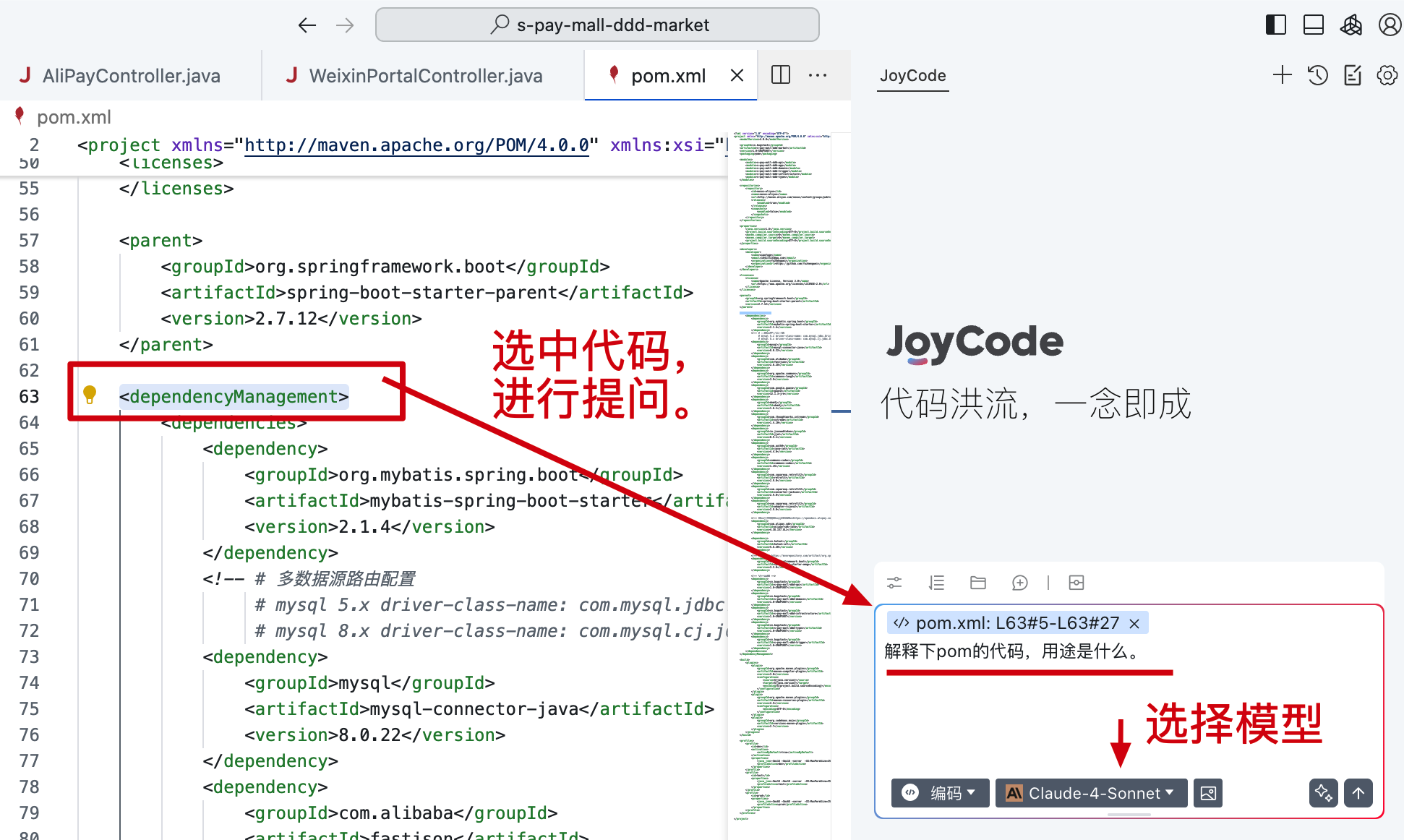Open the 编码 mode dropdown
The image size is (1404, 840).
(938, 793)
